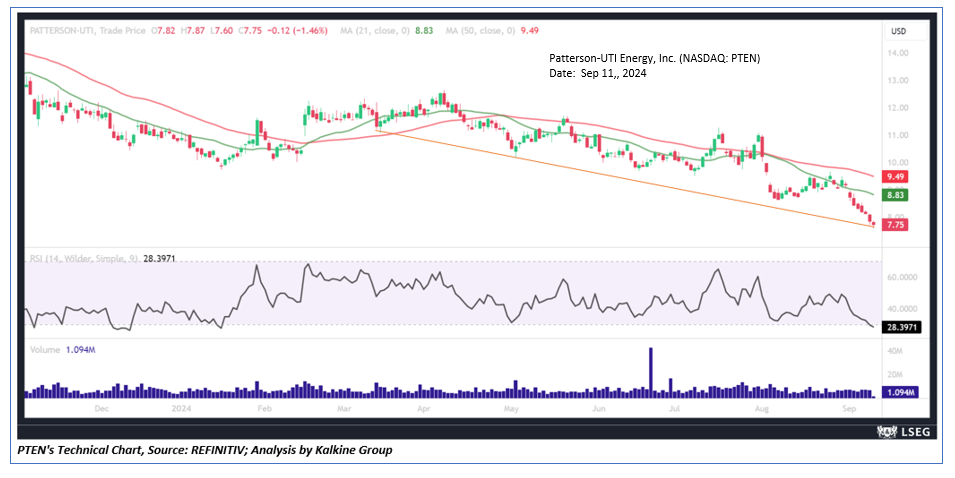Click the 12.00 price axis label
This screenshot has width=955, height=478.
point(898,108)
